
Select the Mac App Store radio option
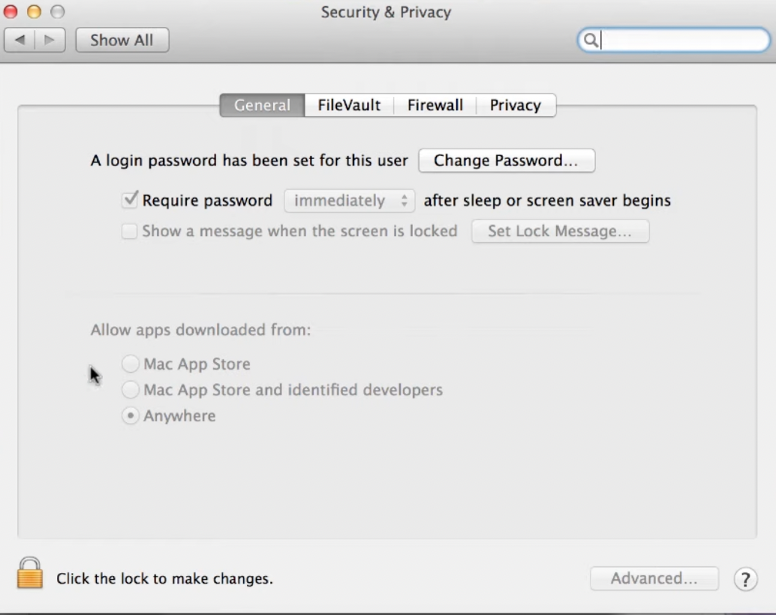click(130, 364)
